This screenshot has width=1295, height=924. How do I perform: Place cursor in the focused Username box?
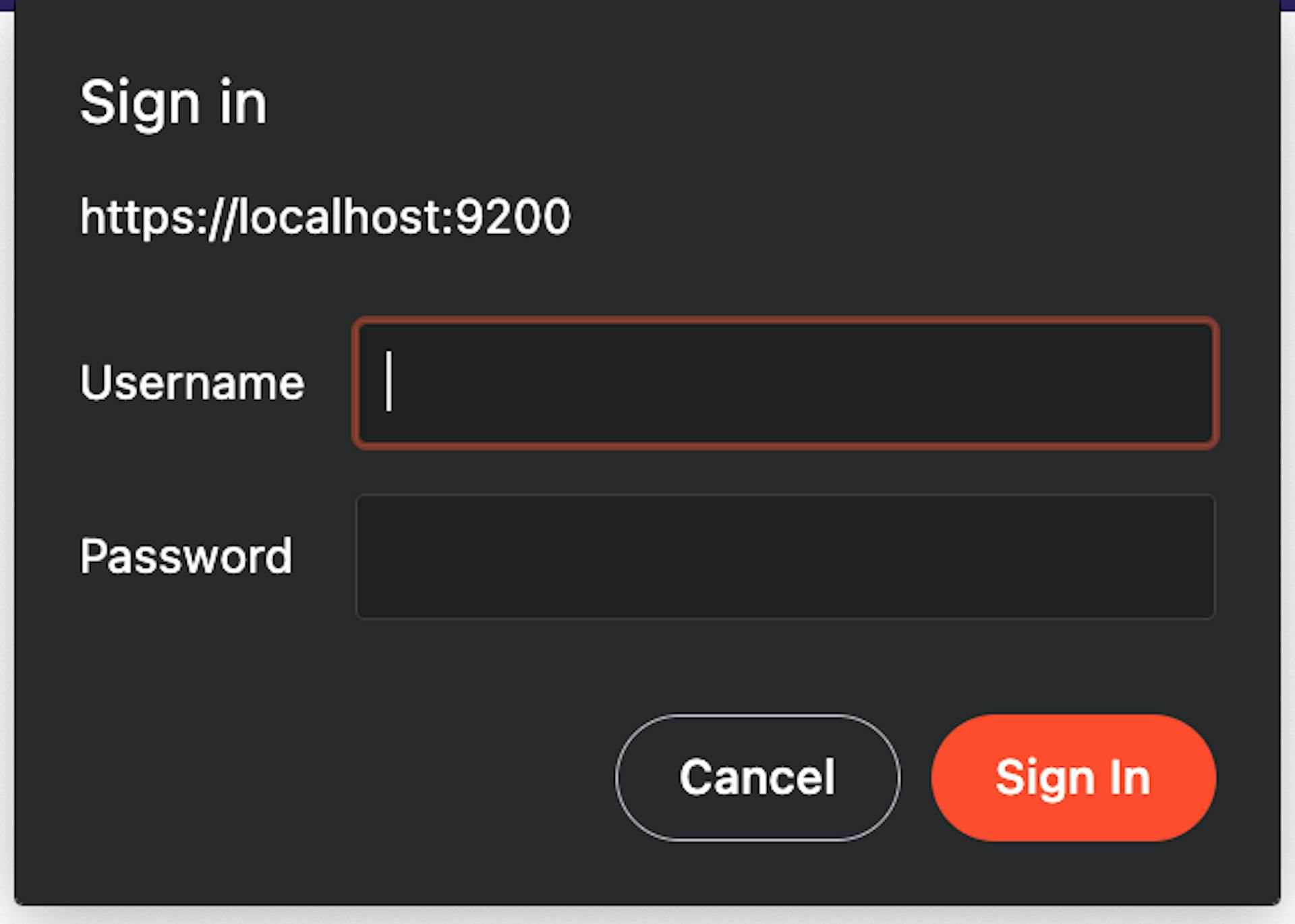click(785, 383)
